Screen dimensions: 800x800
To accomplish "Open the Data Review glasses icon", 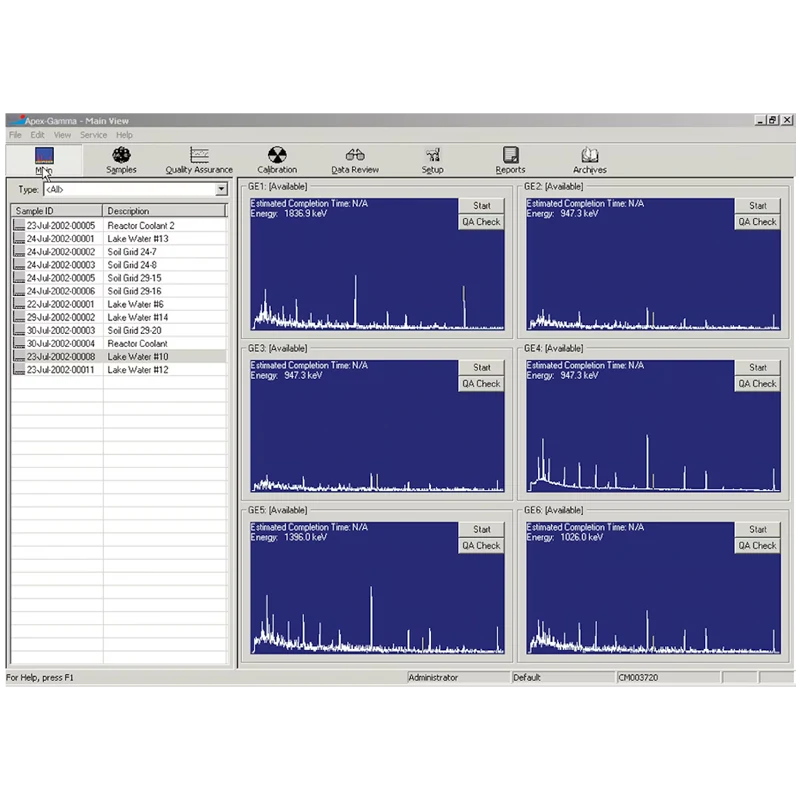I will pos(355,157).
